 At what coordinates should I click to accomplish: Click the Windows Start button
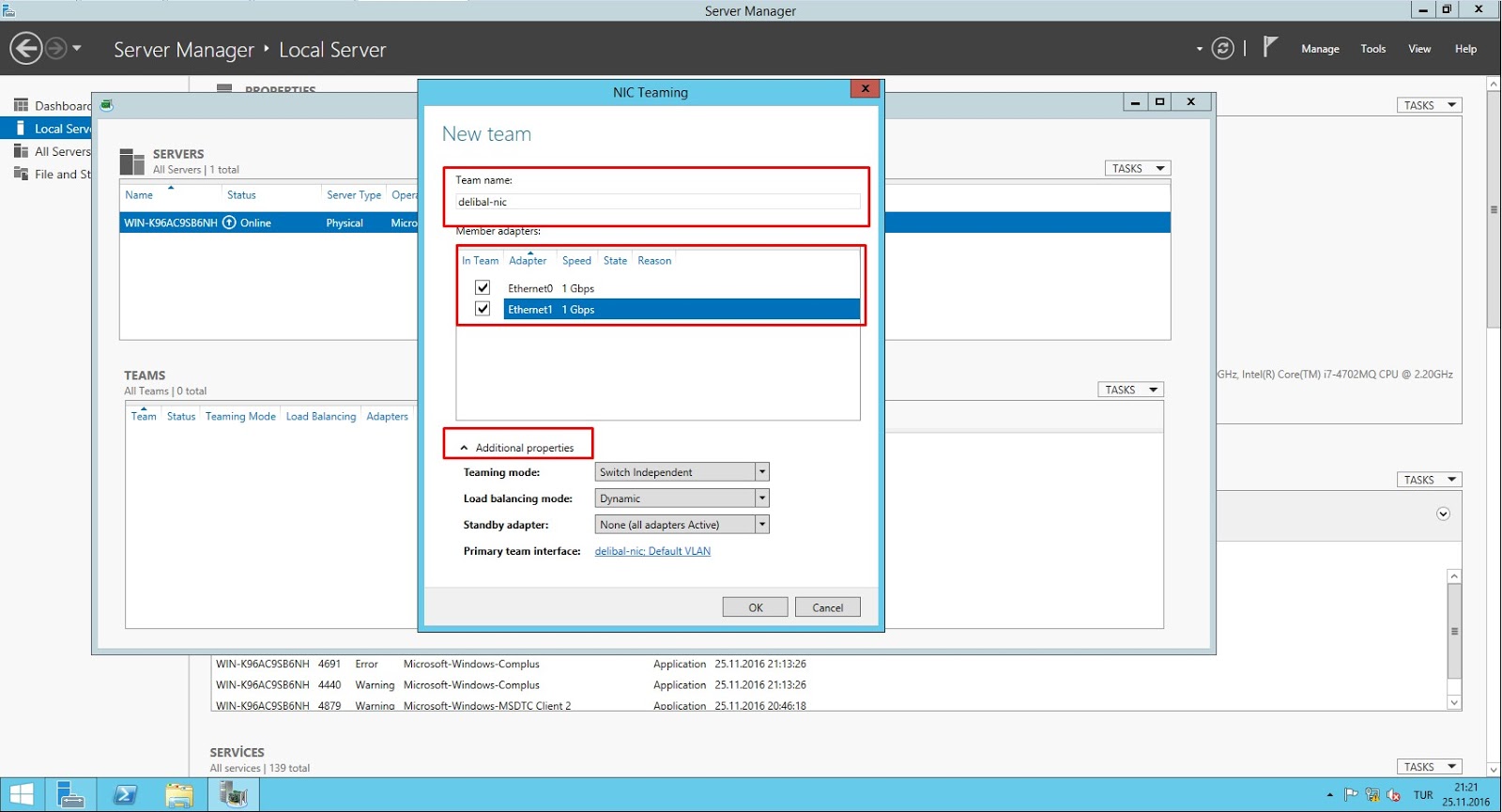pos(21,795)
